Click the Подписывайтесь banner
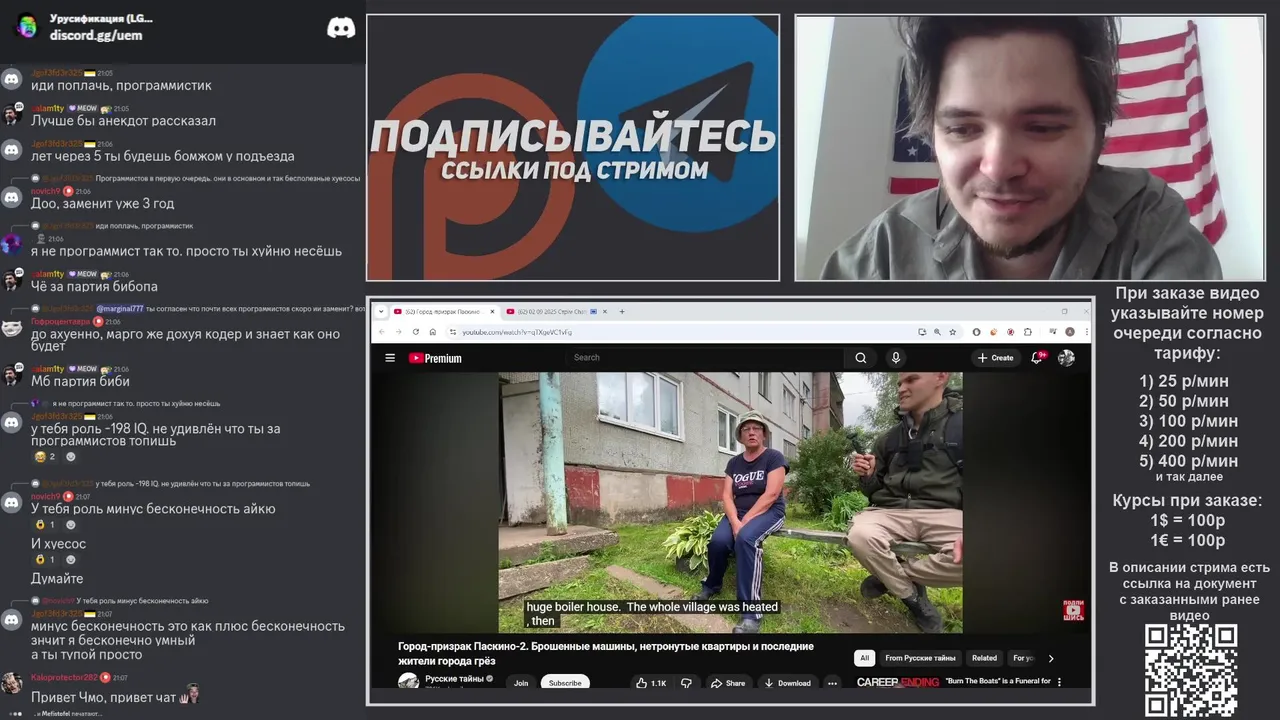The width and height of the screenshot is (1280, 720). [573, 148]
